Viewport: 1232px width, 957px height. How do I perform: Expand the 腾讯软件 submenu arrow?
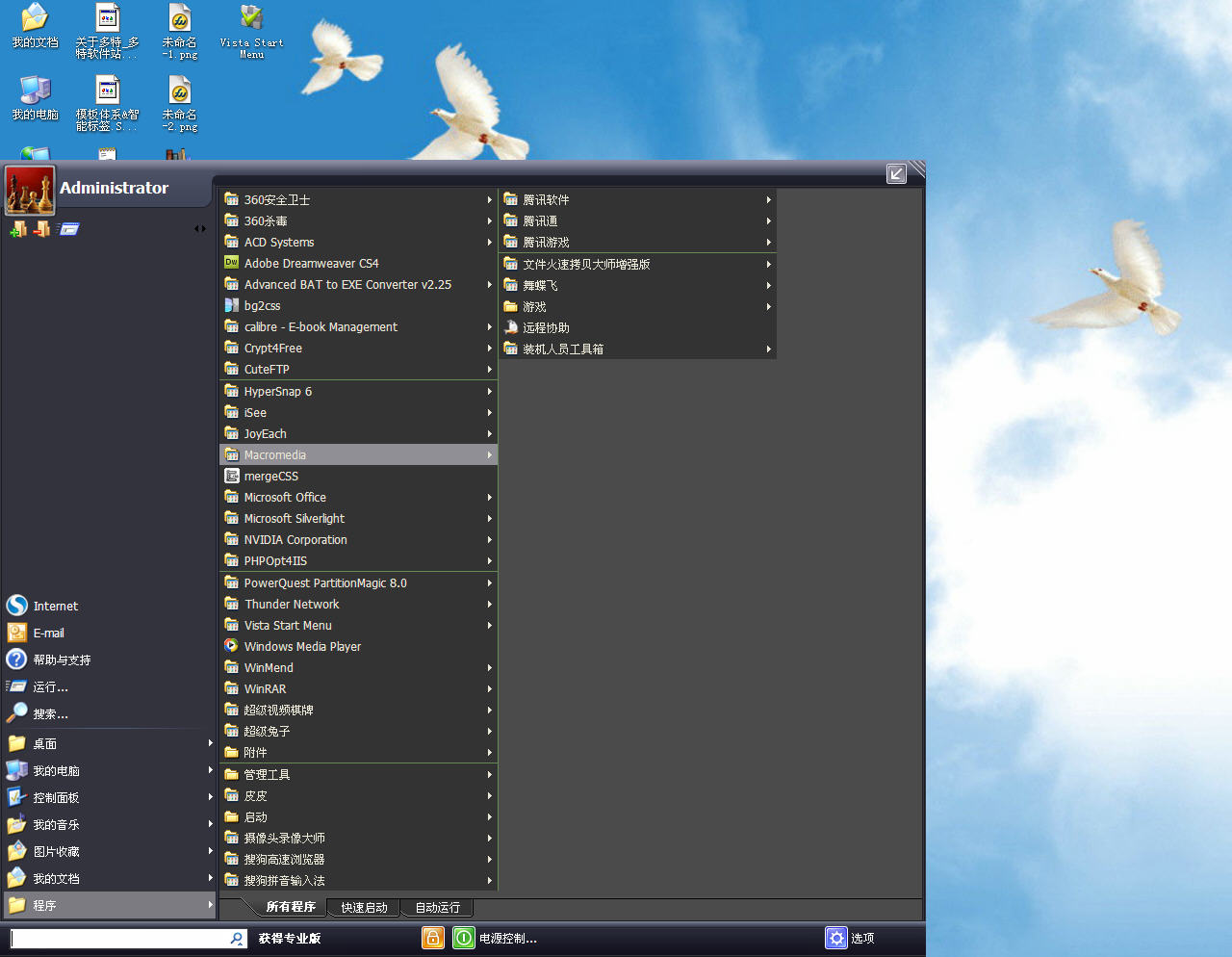768,199
